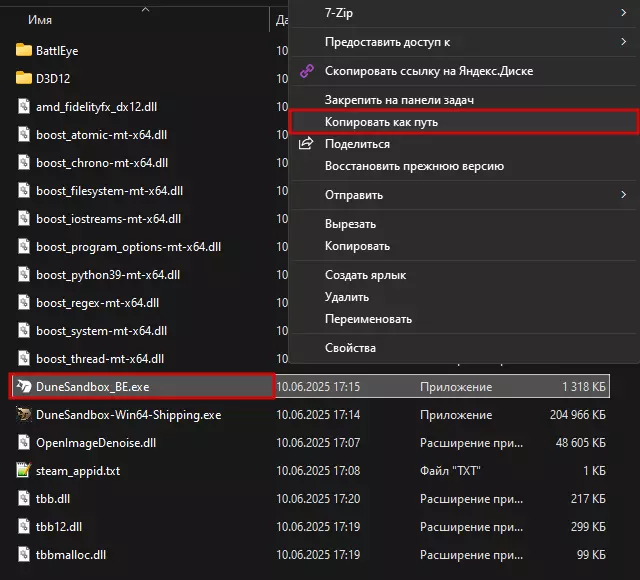Image resolution: width=640 pixels, height=580 pixels.
Task: Click the steam_appid.txt file icon
Action: [25, 470]
